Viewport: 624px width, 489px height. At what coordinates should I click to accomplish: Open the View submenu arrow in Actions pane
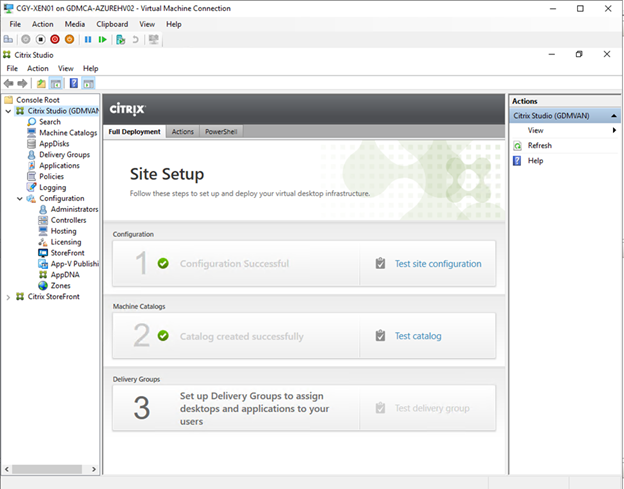tap(614, 130)
